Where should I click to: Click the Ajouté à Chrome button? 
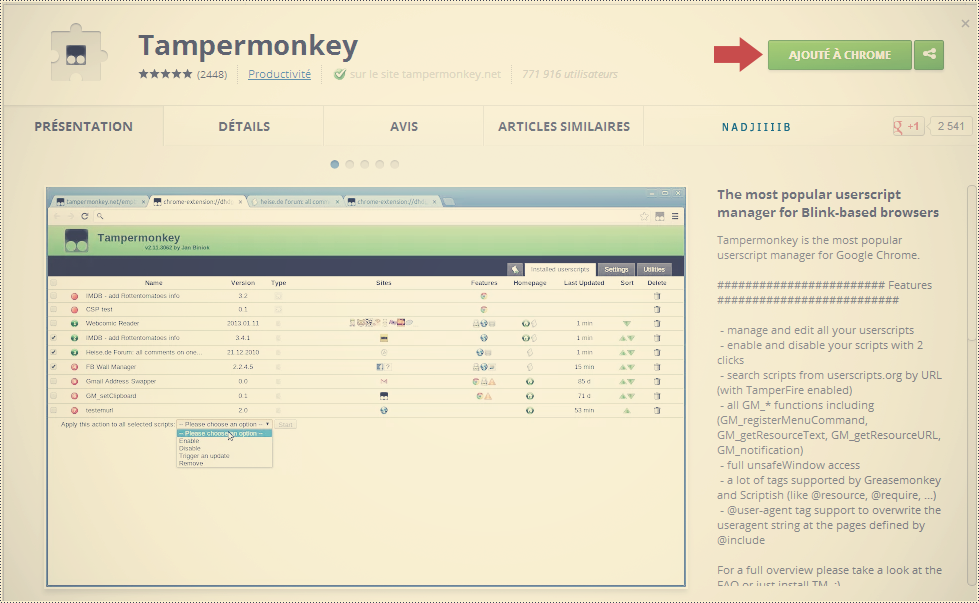840,55
